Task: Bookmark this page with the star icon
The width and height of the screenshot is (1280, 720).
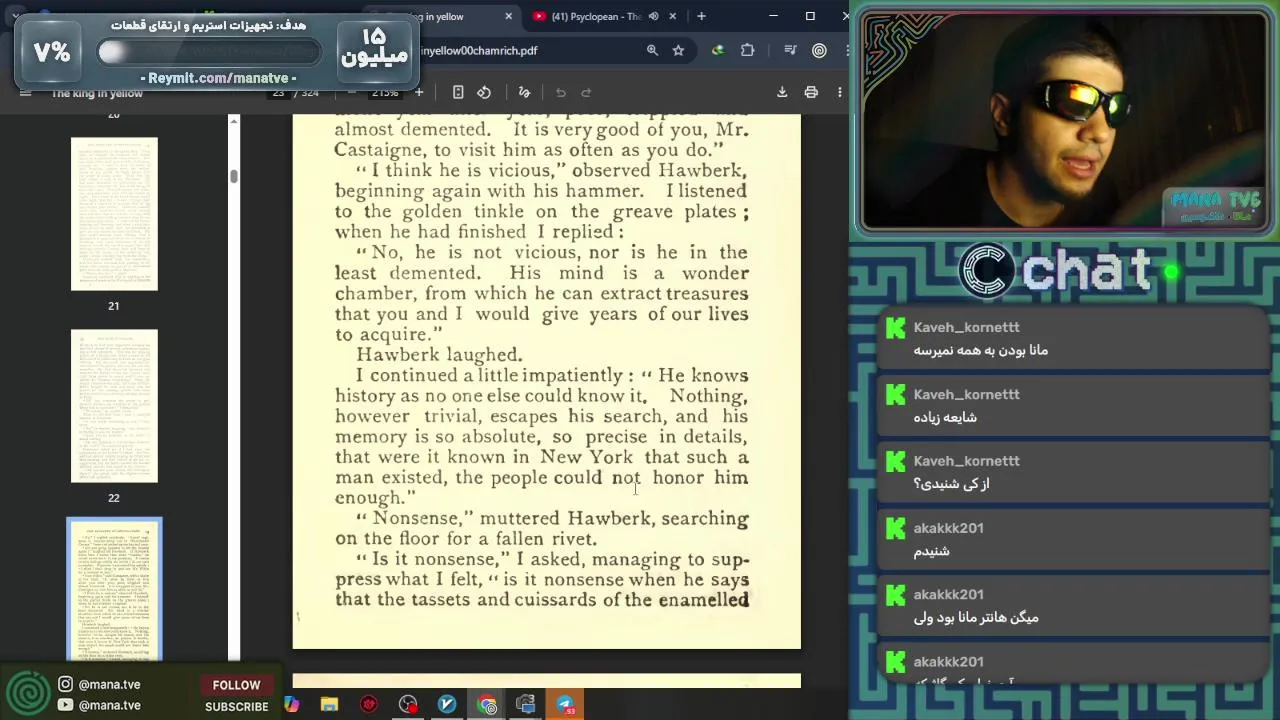Action: pyautogui.click(x=679, y=50)
